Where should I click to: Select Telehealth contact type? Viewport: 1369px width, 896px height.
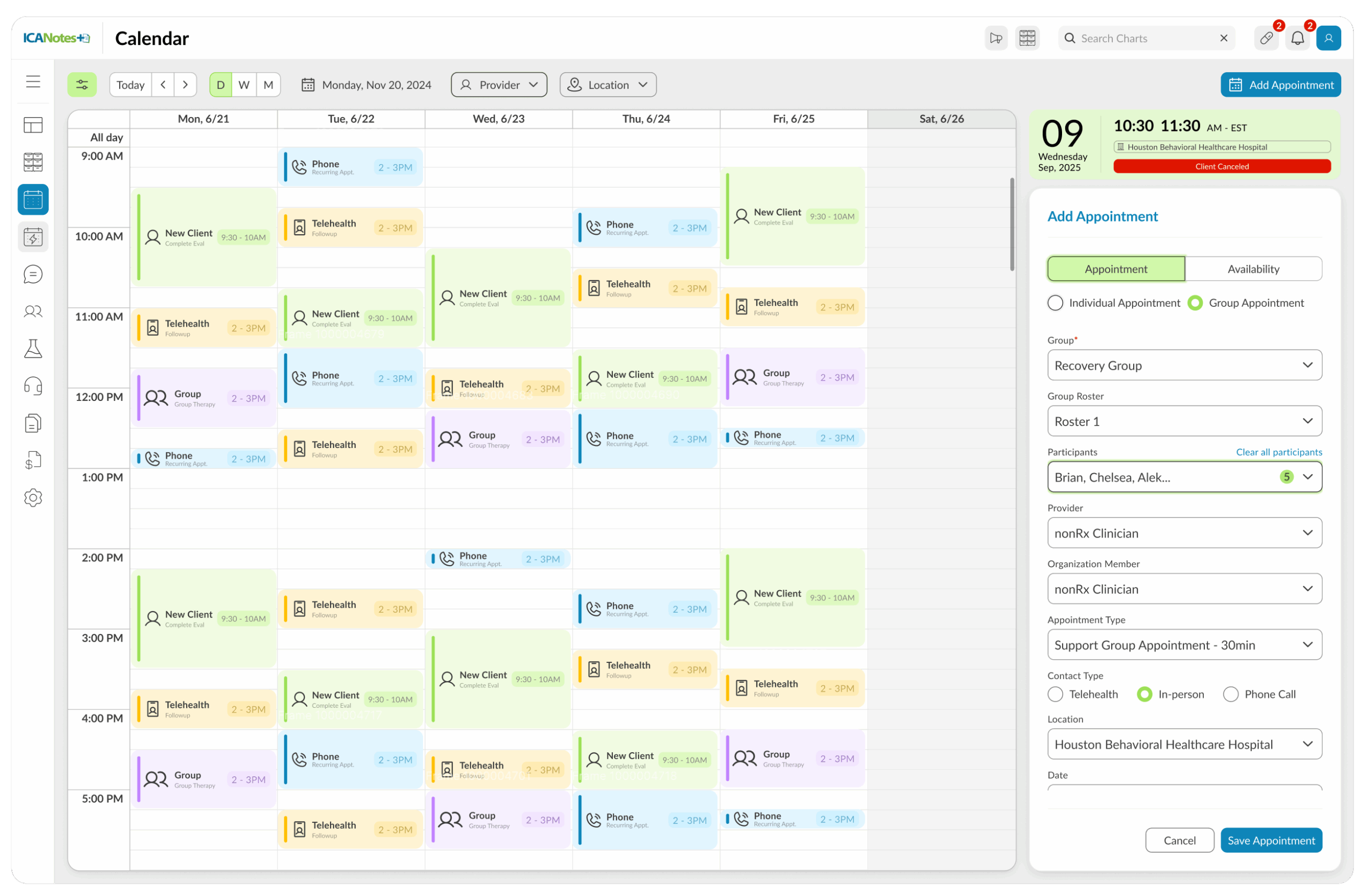1055,694
